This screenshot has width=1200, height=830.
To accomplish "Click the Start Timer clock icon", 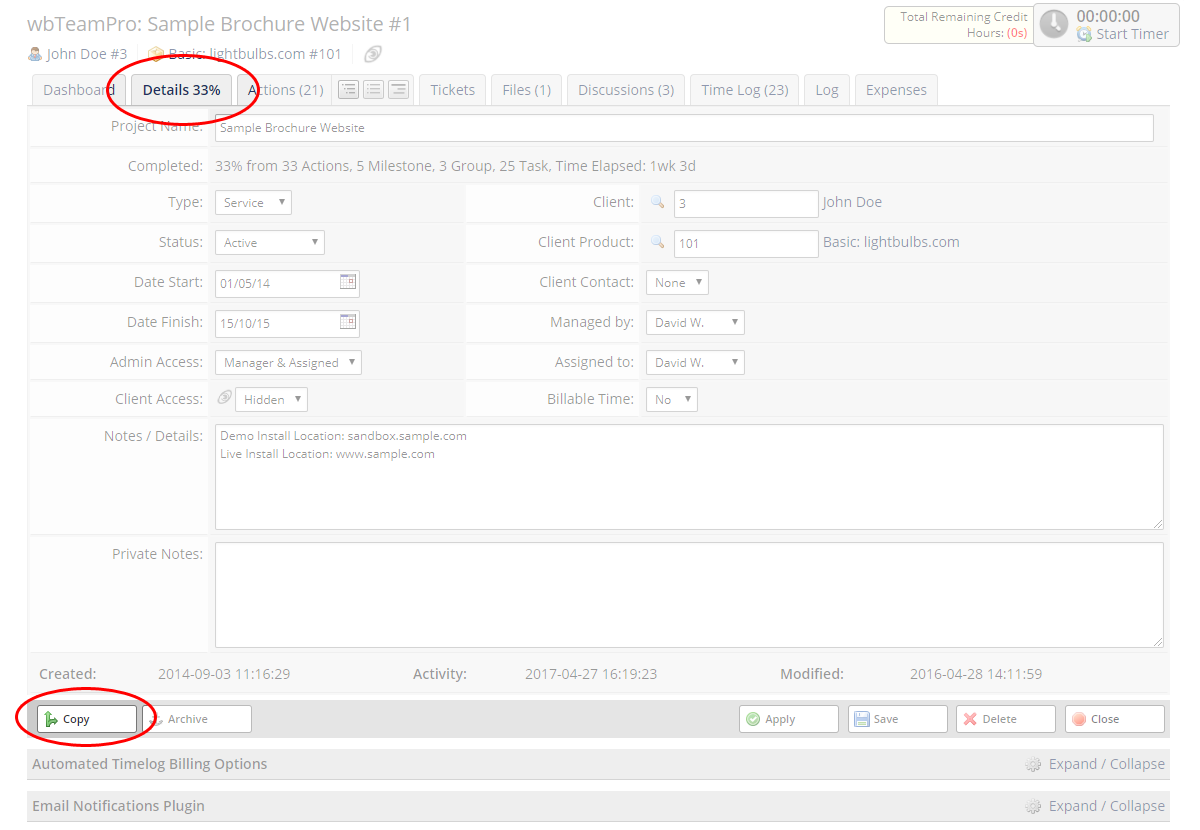I will click(x=1053, y=26).
